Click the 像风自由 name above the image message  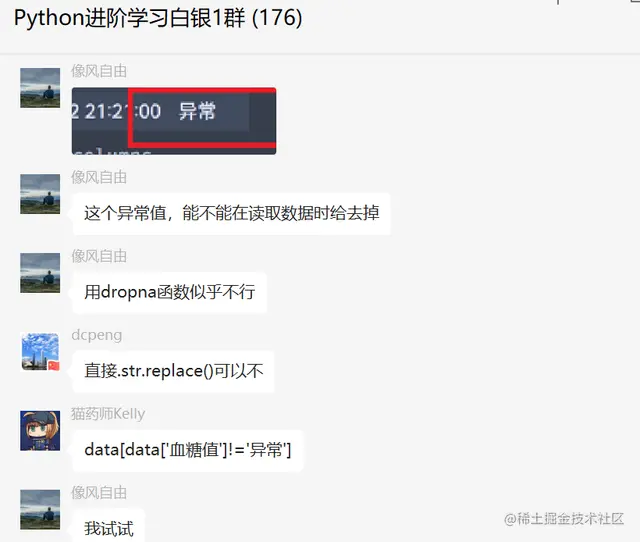(x=99, y=71)
